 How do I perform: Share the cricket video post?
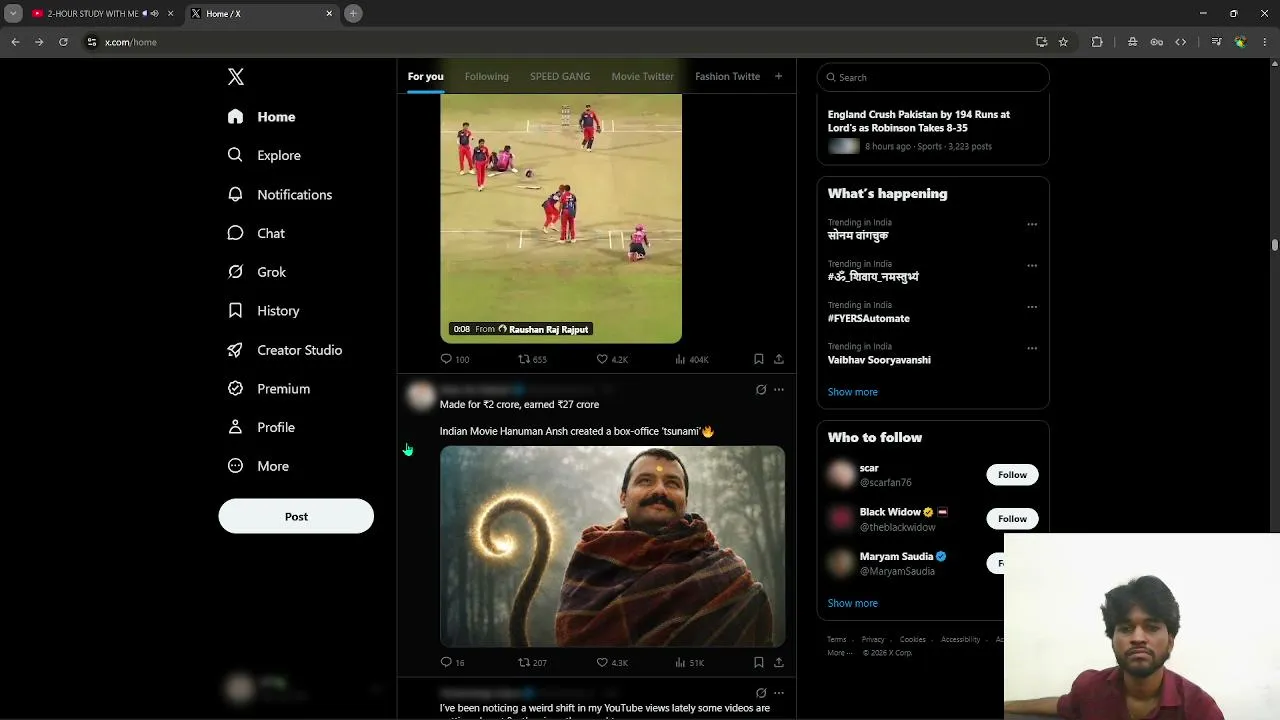click(779, 359)
